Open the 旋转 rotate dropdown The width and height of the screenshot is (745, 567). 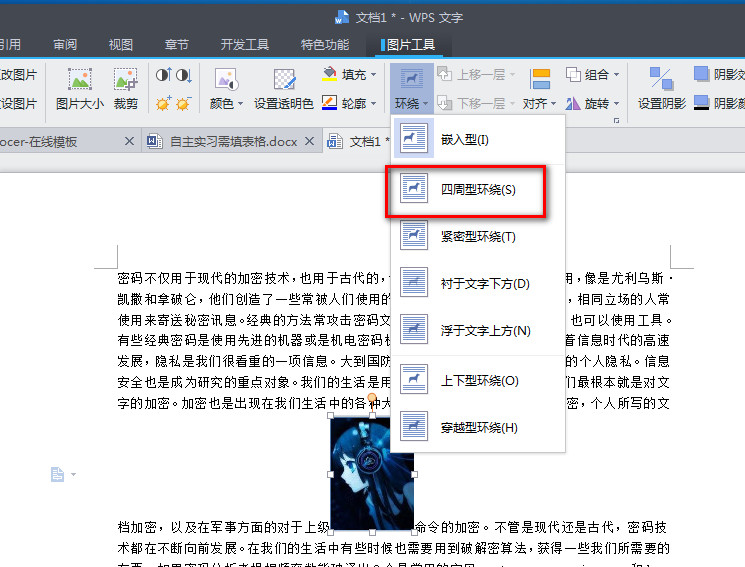coord(600,103)
